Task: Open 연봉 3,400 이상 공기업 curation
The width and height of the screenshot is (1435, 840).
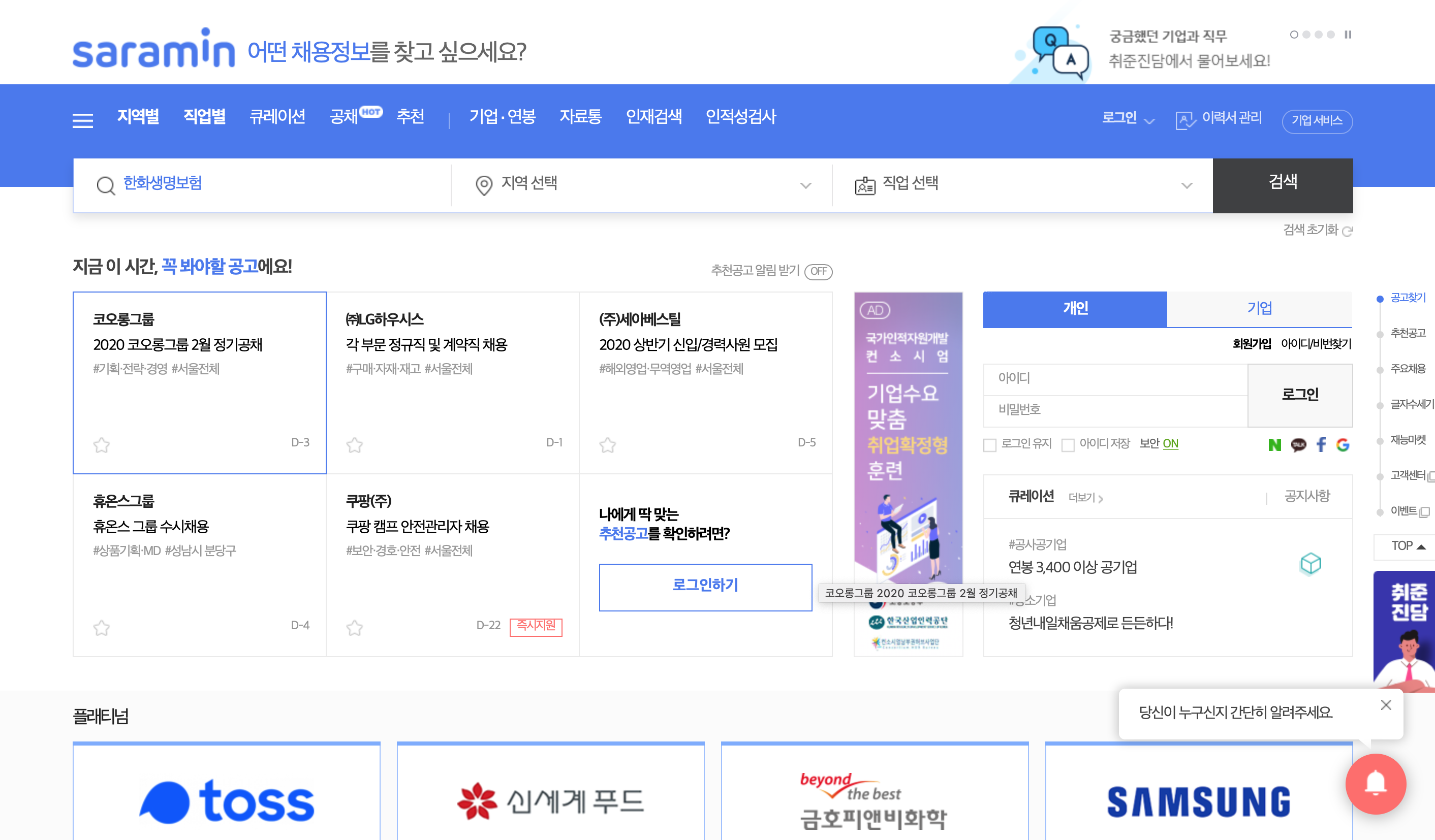Action: point(1072,567)
